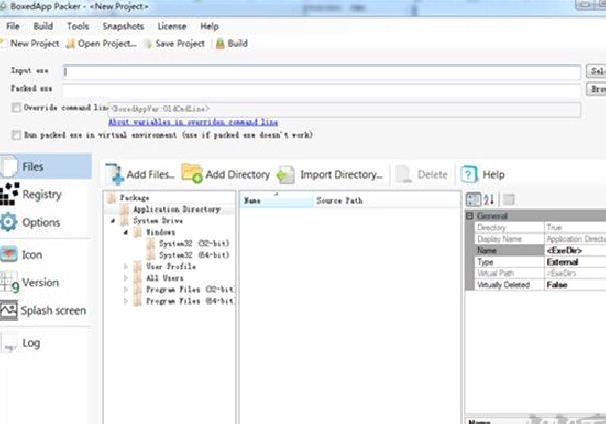606x424 pixels.
Task: Open the Log section icon
Action: pyautogui.click(x=9, y=343)
